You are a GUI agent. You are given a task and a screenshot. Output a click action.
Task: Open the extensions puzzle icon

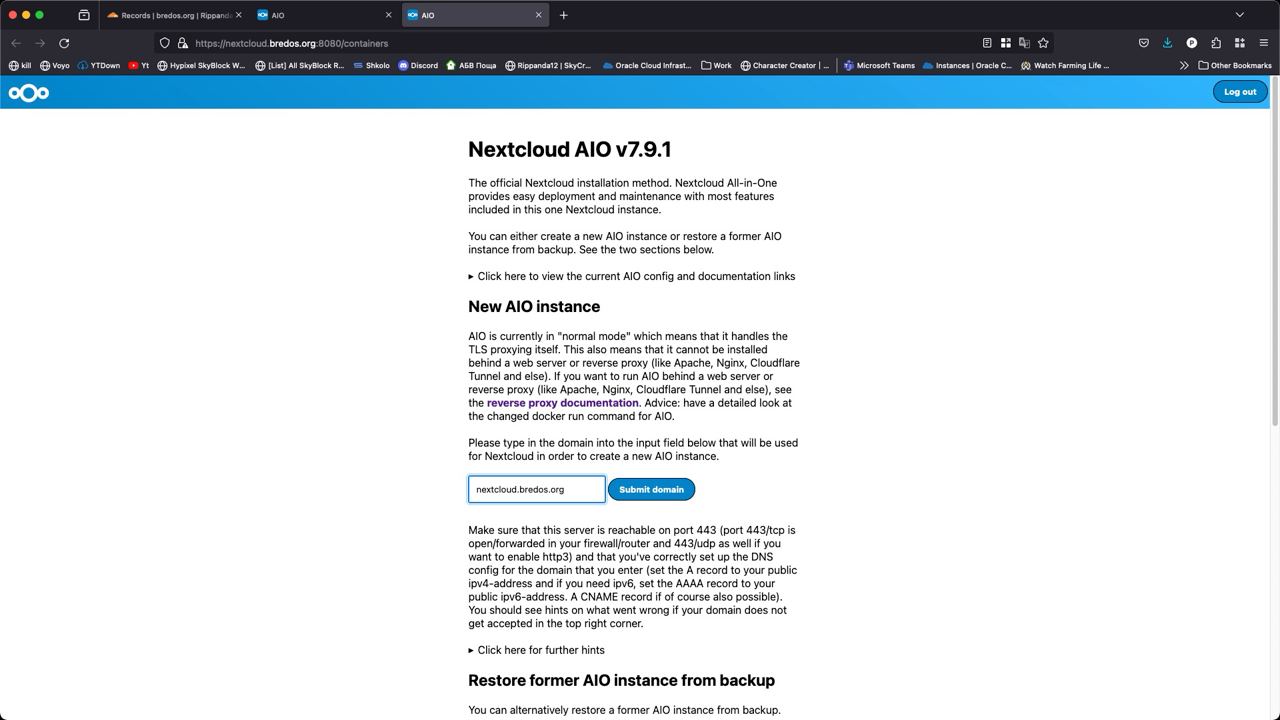pos(1216,43)
